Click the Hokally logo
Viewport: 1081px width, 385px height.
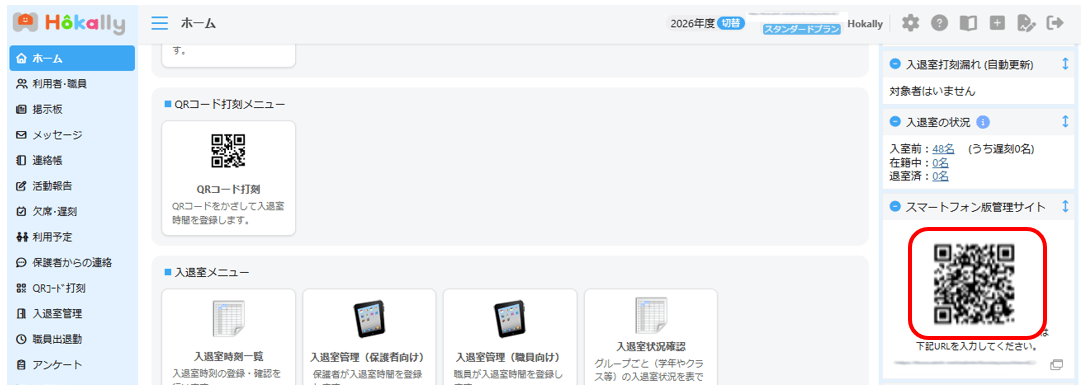coord(69,23)
